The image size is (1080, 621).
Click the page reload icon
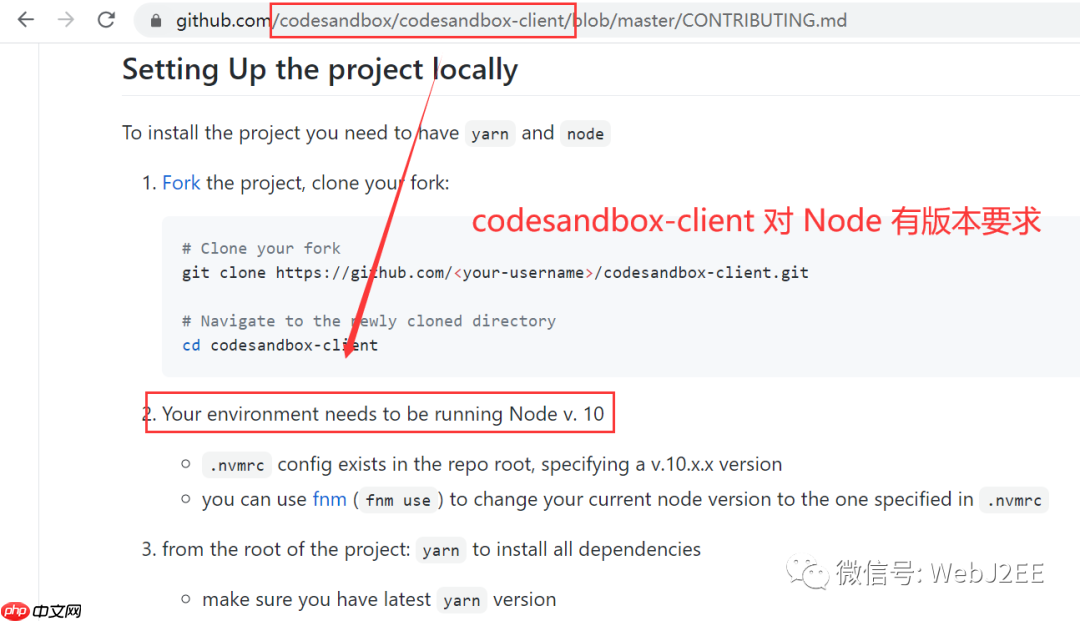(106, 19)
